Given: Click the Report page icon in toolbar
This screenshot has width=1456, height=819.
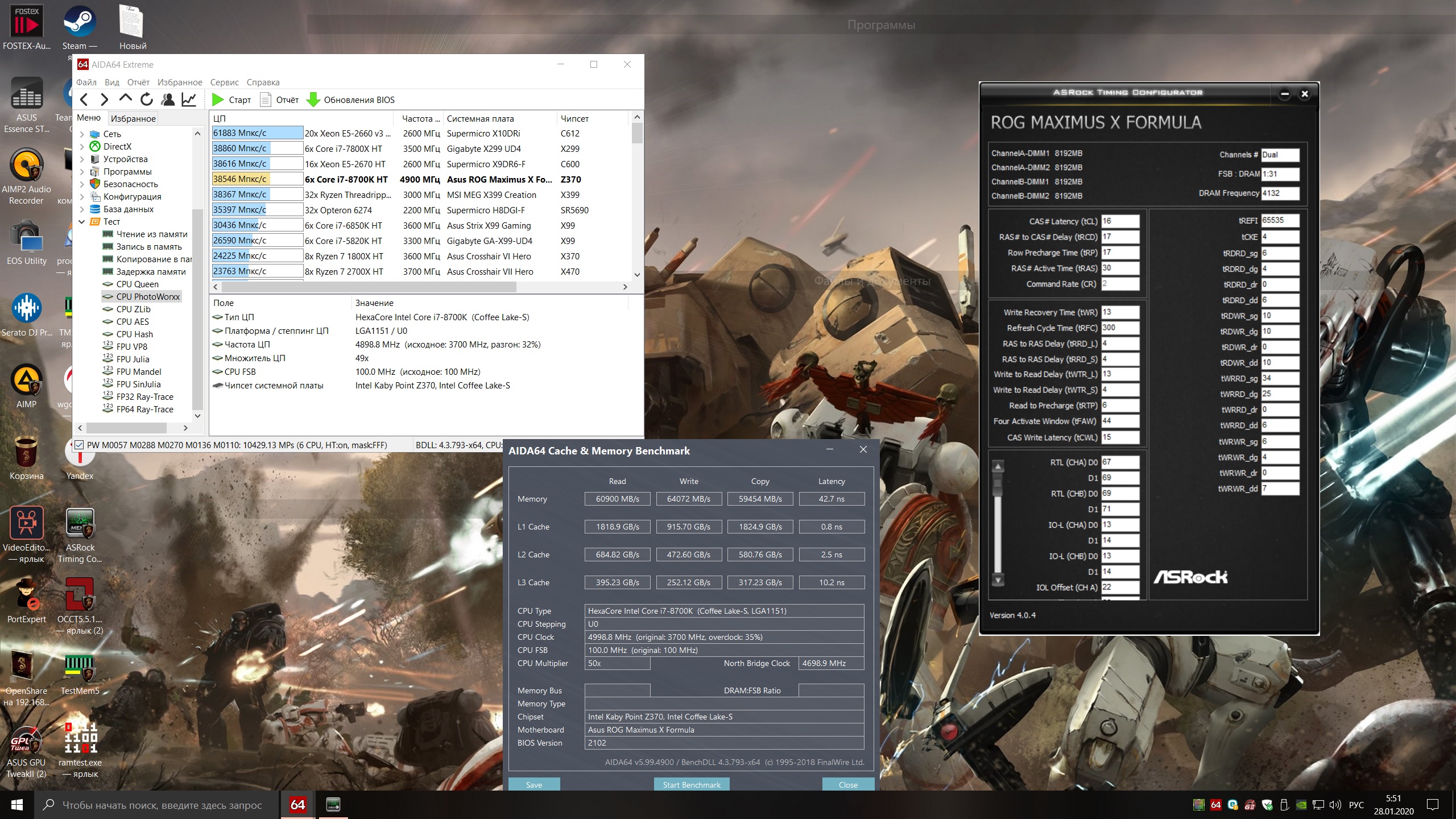Looking at the screenshot, I should tap(265, 100).
